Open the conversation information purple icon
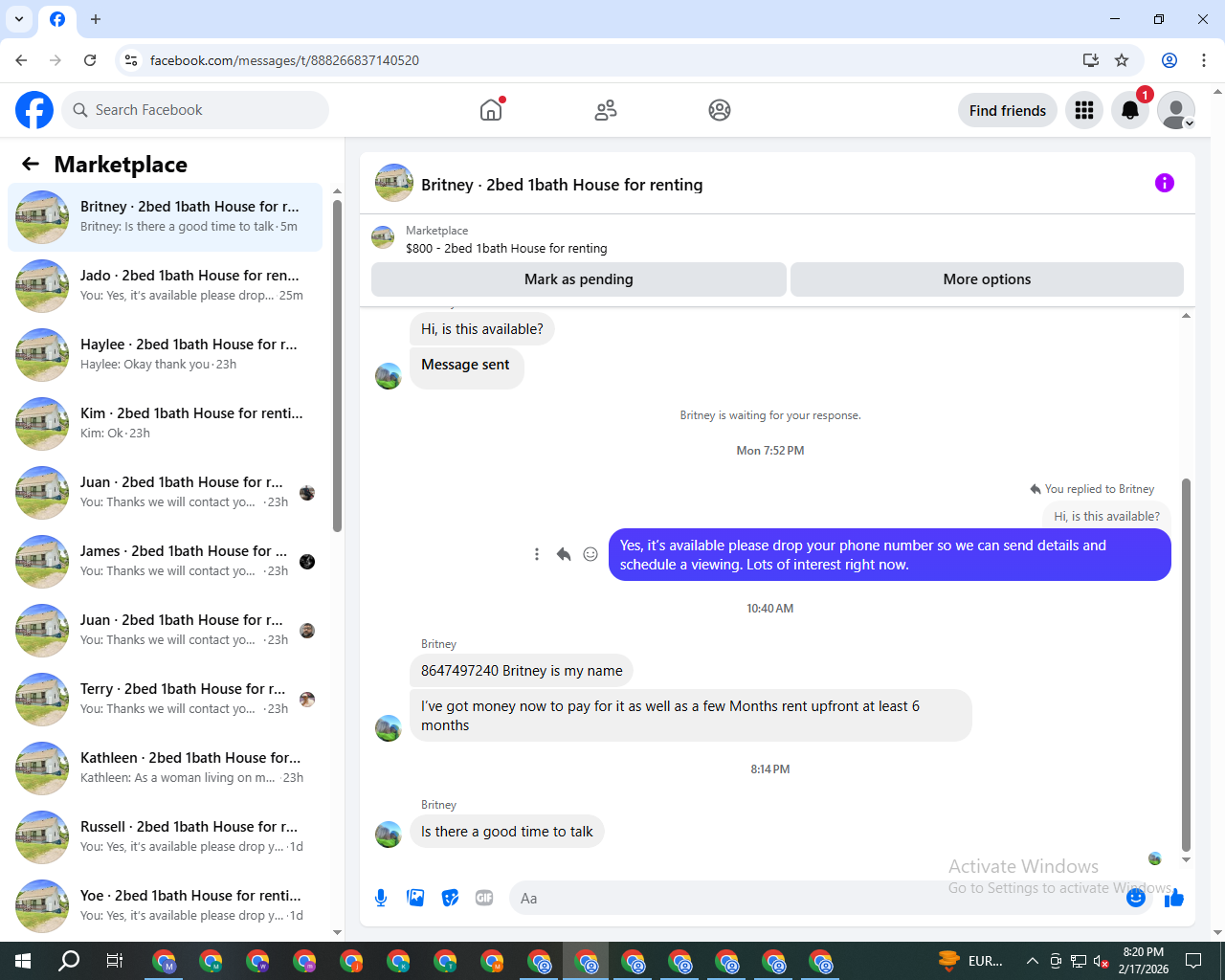Viewport: 1225px width, 980px height. pyautogui.click(x=1165, y=183)
